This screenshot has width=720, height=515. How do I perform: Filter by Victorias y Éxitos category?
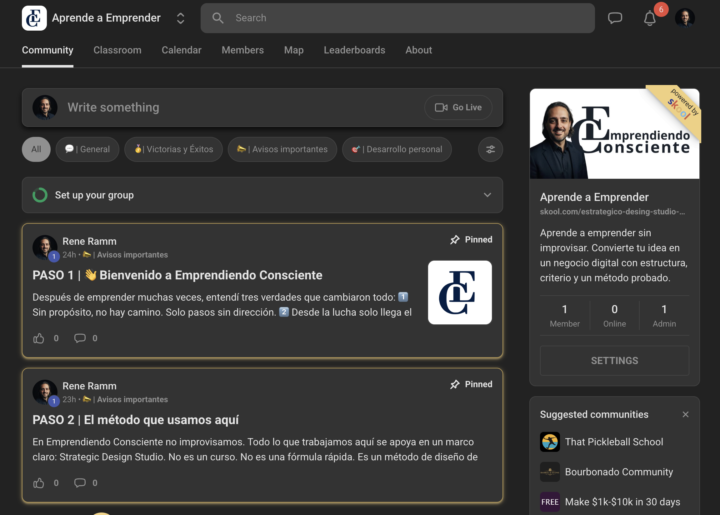174,150
